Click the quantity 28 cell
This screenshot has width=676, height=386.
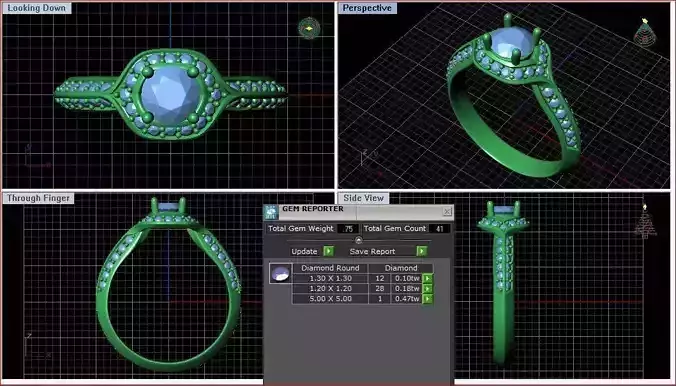(379, 289)
